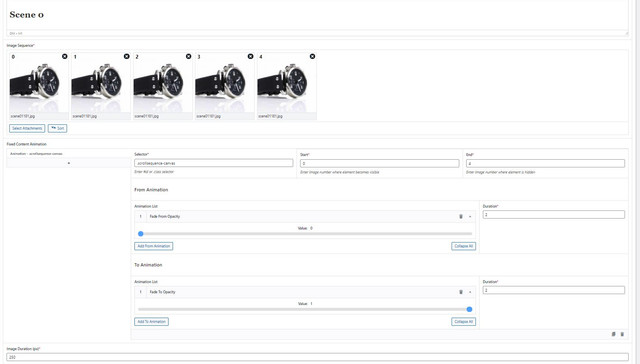Collapse the Fade From Opacity row arrow
The width and height of the screenshot is (640, 364).
[x=470, y=217]
